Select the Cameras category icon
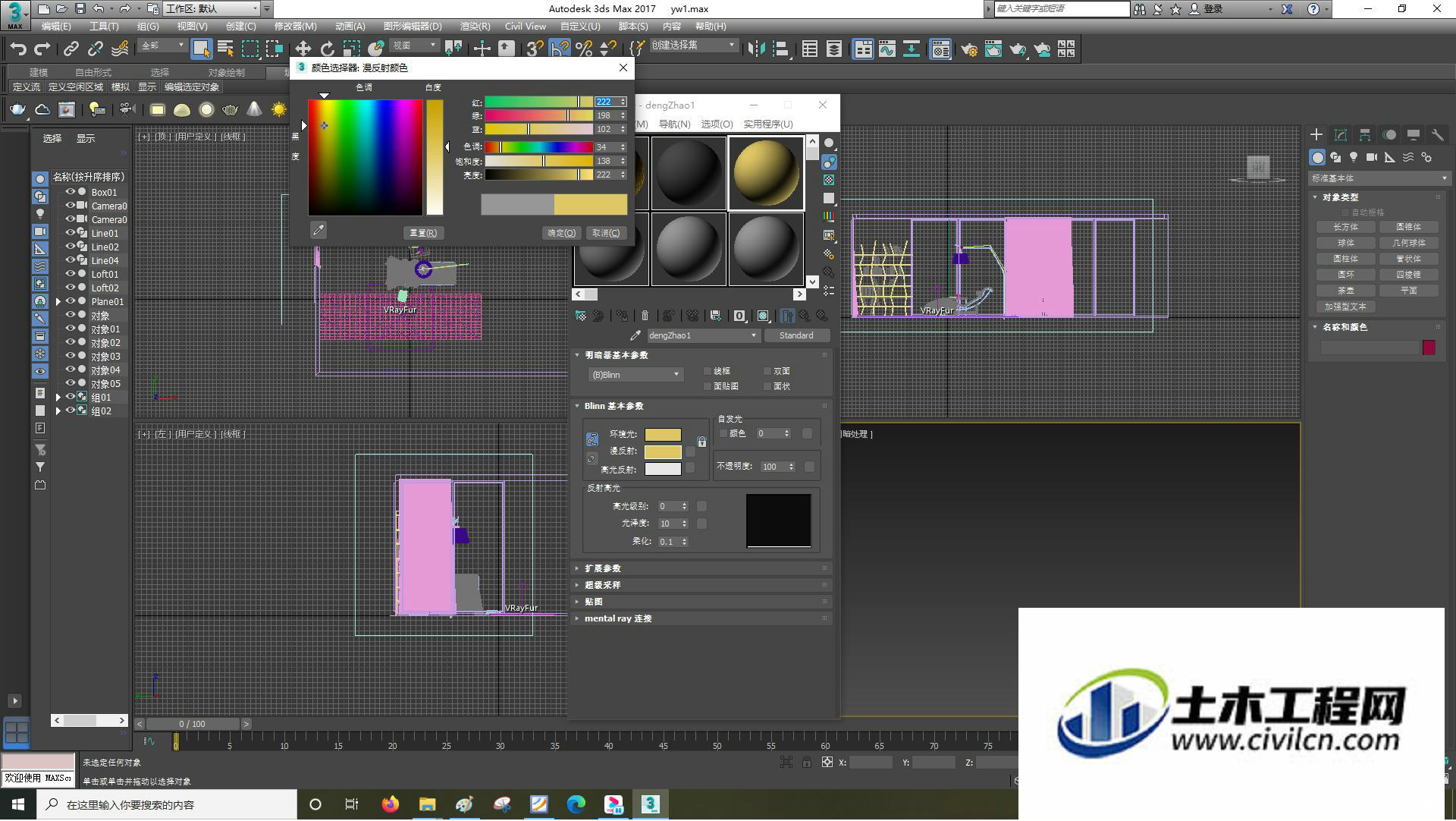The width and height of the screenshot is (1456, 821). coord(1372,157)
